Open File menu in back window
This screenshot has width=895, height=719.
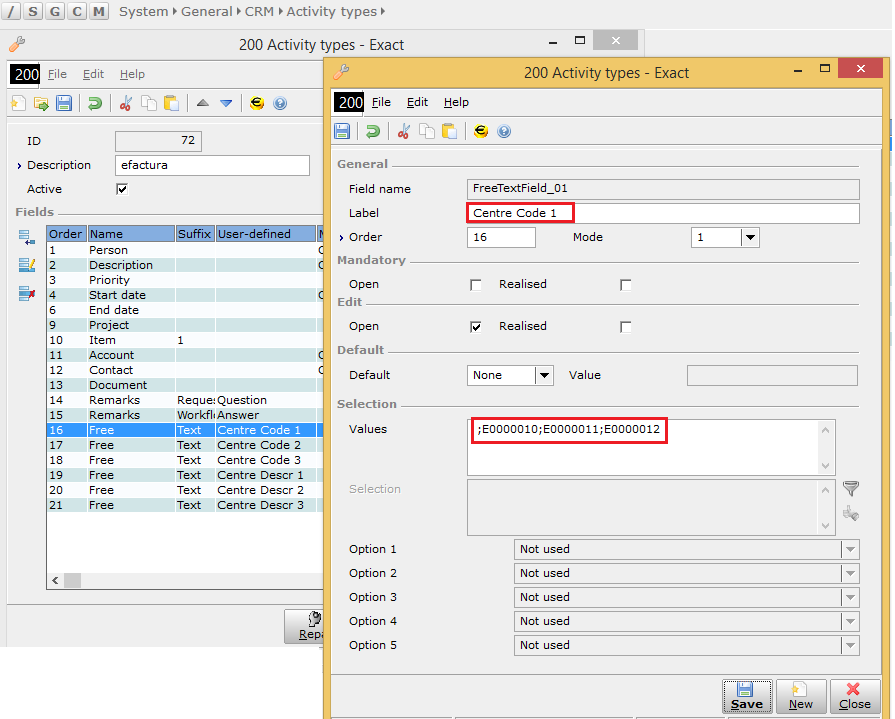pos(57,74)
